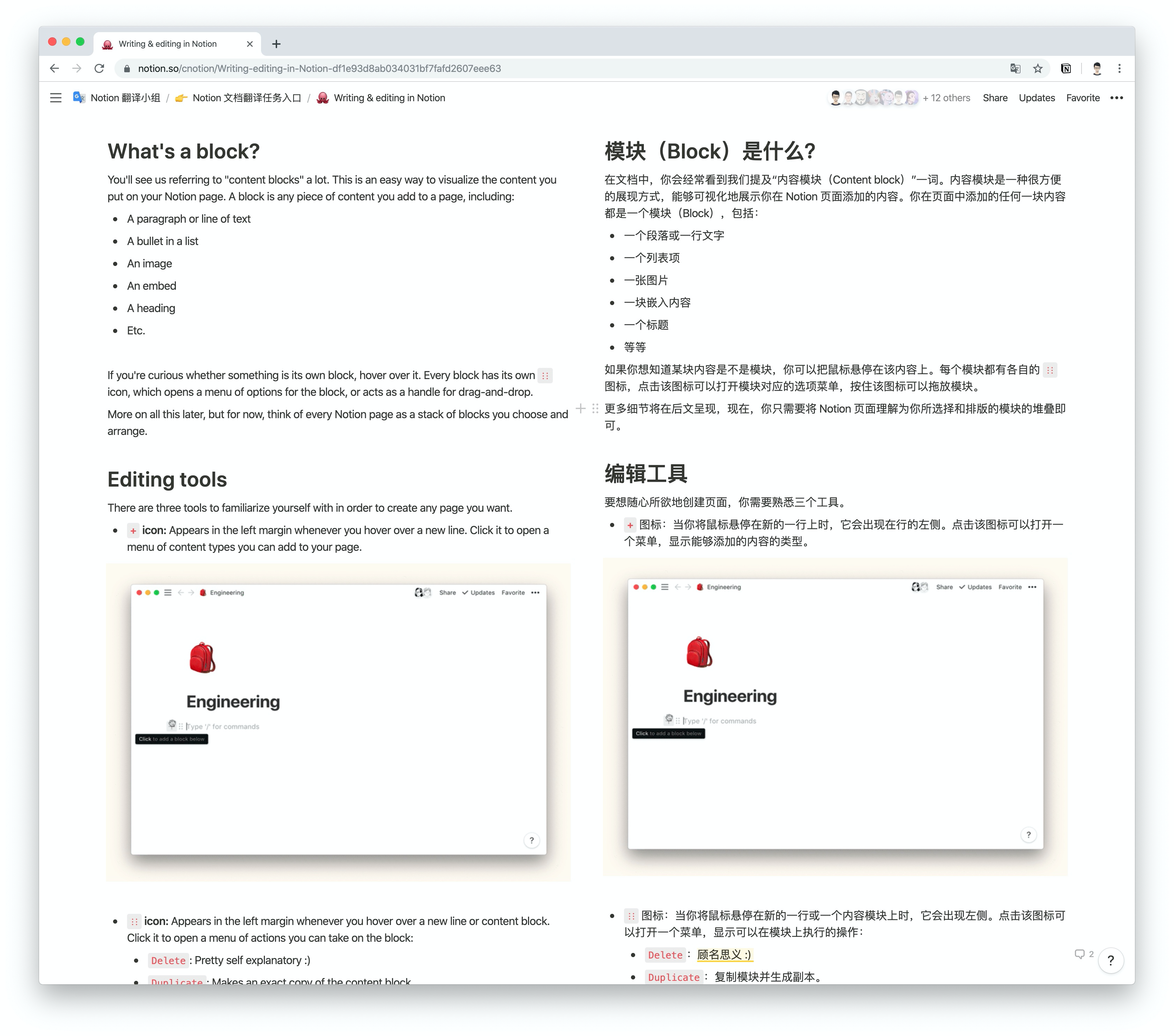Click the red plus icon in English bullet

tap(133, 531)
